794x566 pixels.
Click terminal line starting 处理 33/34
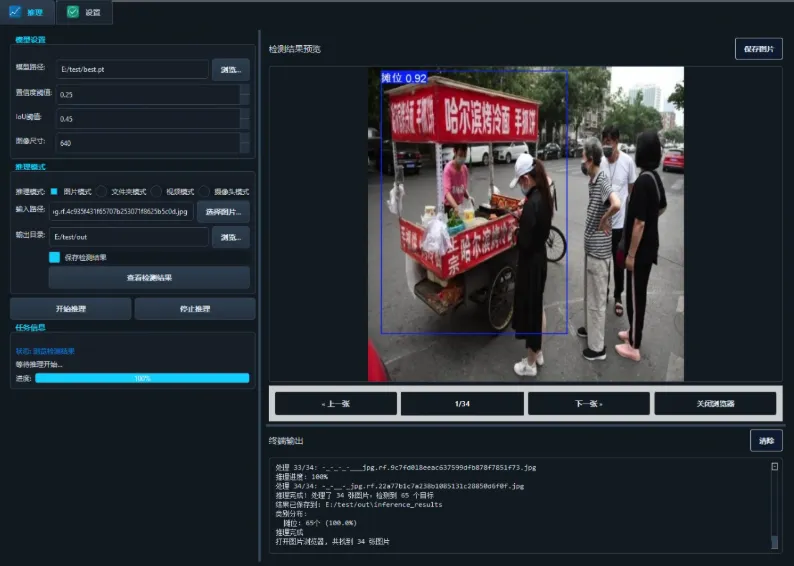[406, 467]
